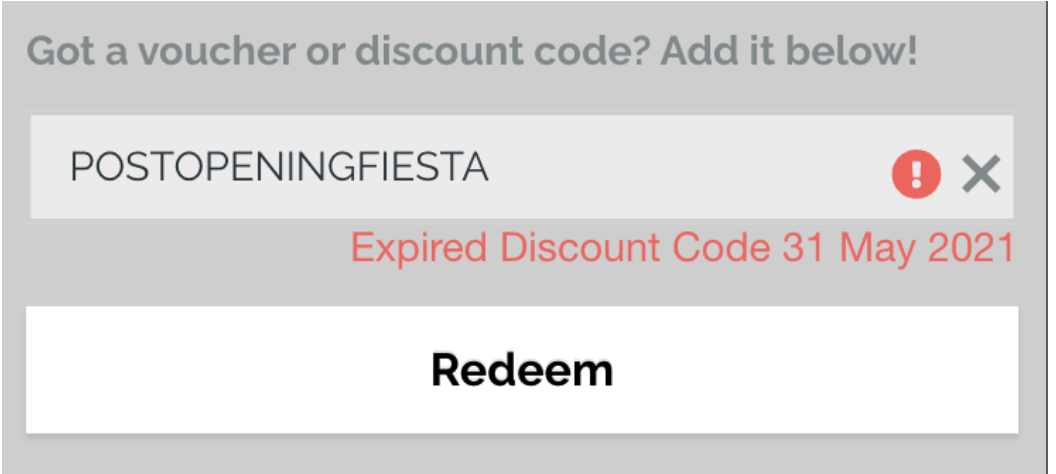The width and height of the screenshot is (1056, 474).
Task: Submit the voucher with Redeem
Action: pyautogui.click(x=521, y=370)
